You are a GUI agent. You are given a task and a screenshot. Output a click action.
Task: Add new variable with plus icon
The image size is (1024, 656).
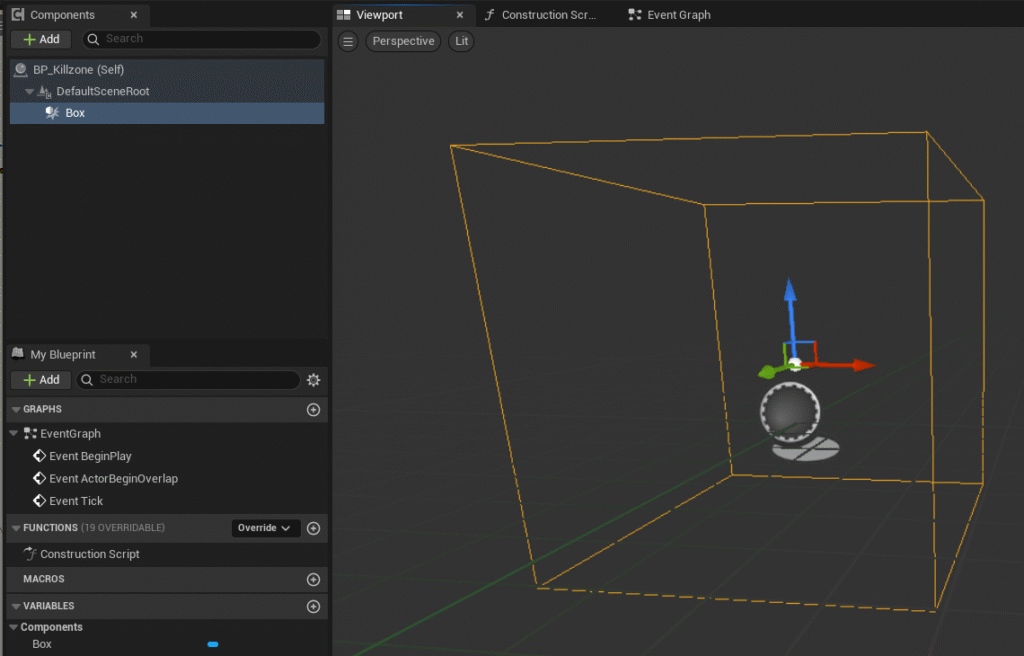coord(313,606)
